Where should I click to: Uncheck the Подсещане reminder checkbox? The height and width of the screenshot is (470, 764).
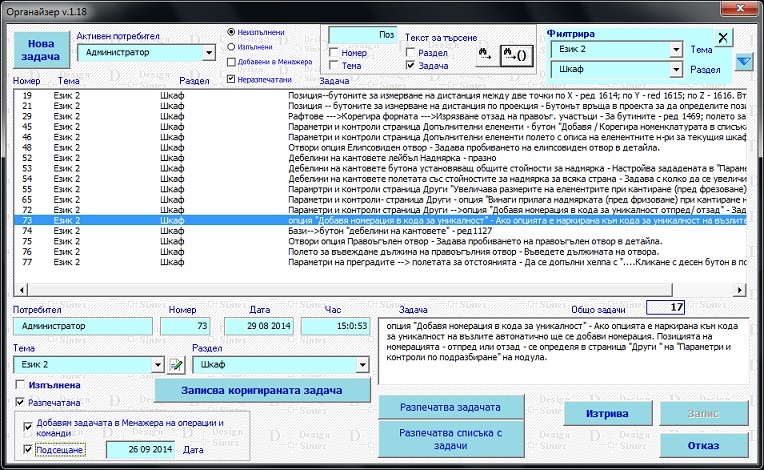[26, 449]
